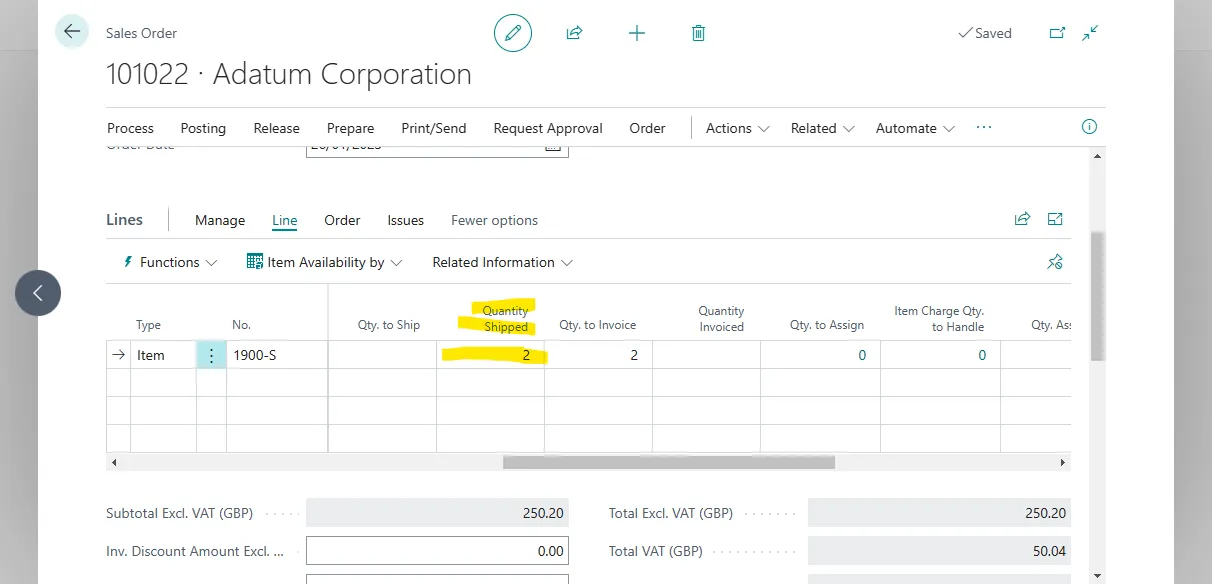Viewport: 1212px width, 584px height.
Task: Select Order tab in Lines section
Action: click(342, 220)
